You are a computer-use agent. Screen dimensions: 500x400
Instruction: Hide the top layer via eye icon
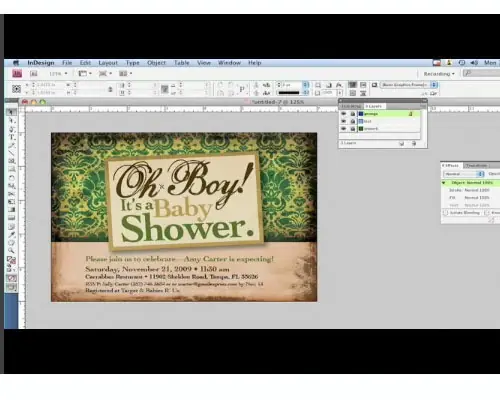tap(344, 114)
